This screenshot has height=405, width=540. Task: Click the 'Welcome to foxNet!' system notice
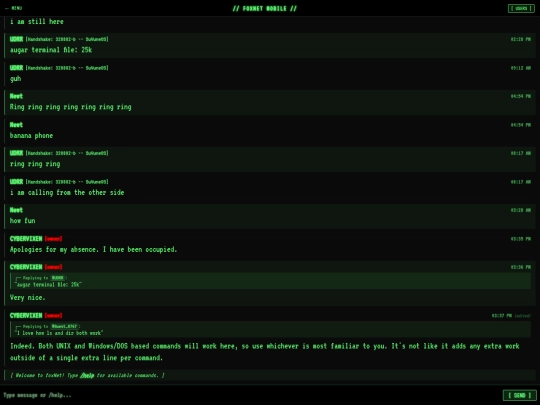point(270,375)
